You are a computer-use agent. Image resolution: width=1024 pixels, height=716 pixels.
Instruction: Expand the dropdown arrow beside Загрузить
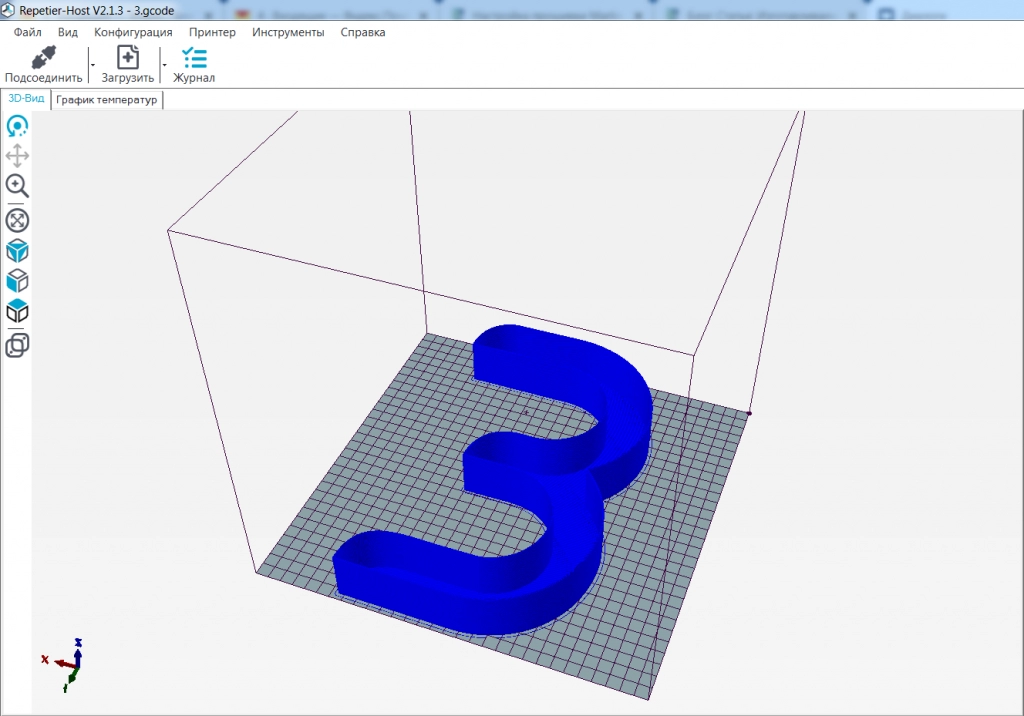tap(164, 65)
